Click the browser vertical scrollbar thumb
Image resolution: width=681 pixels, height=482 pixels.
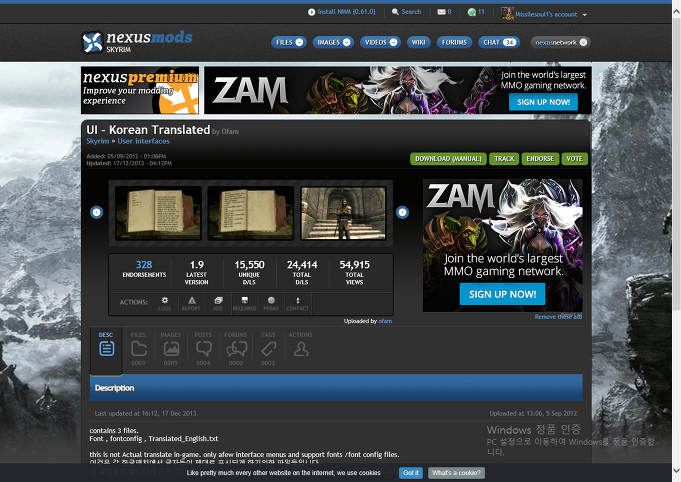(677, 165)
